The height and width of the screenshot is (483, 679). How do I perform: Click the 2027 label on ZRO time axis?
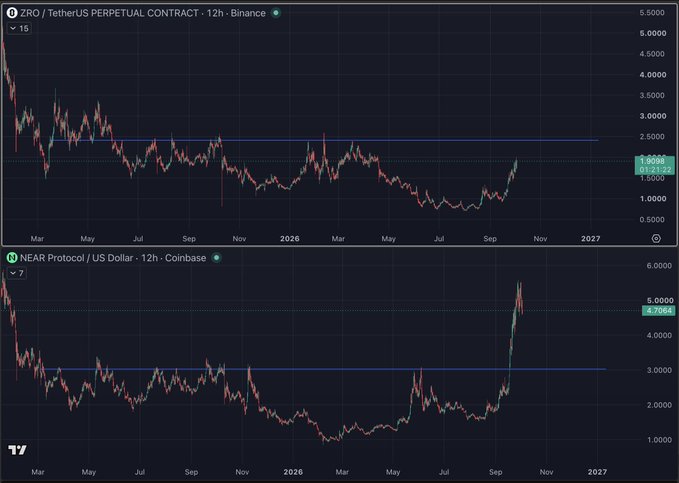591,239
